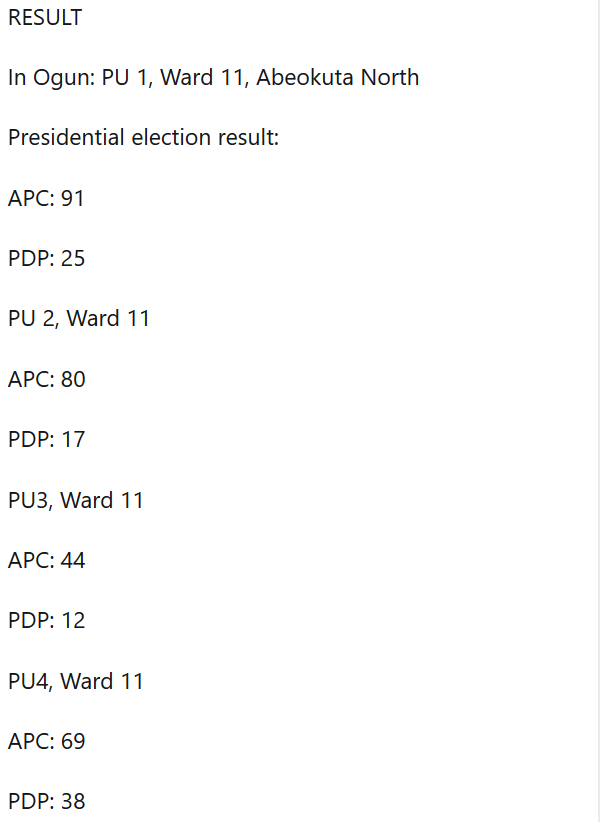Viewport: 600px width, 822px height.
Task: Select the 'Abeokuta North' text
Action: [337, 78]
